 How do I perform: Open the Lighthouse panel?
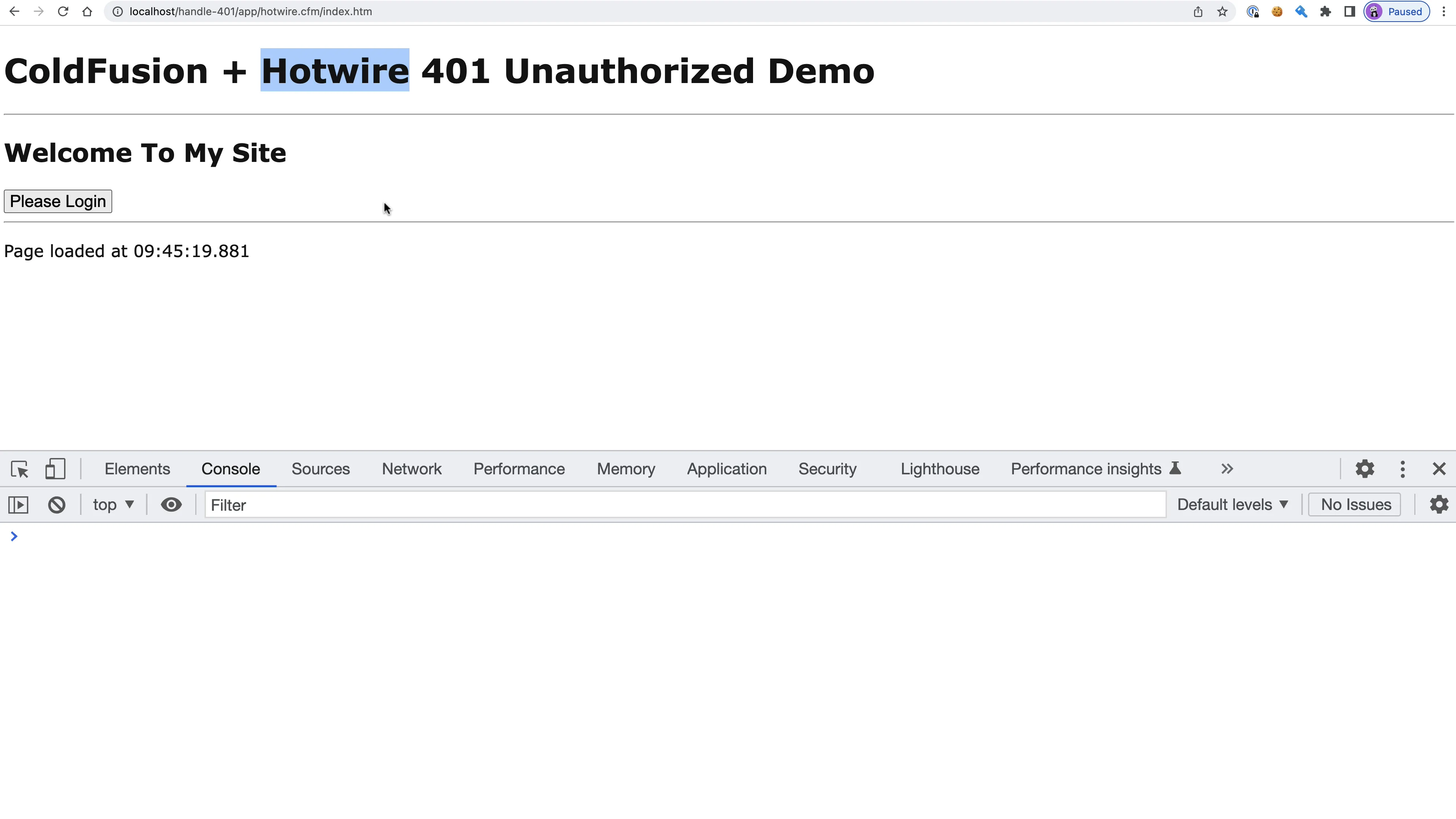tap(940, 469)
